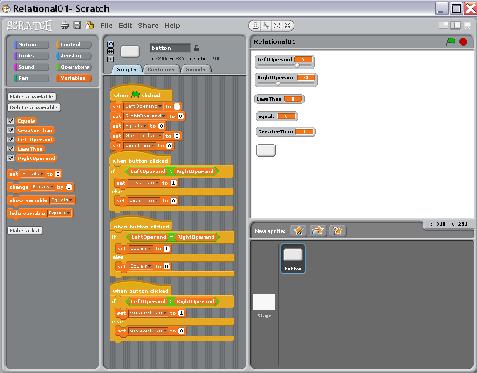Screen dimensions: 477x373
Task: Open variable dropdown in show variable block
Action: (x=62, y=200)
